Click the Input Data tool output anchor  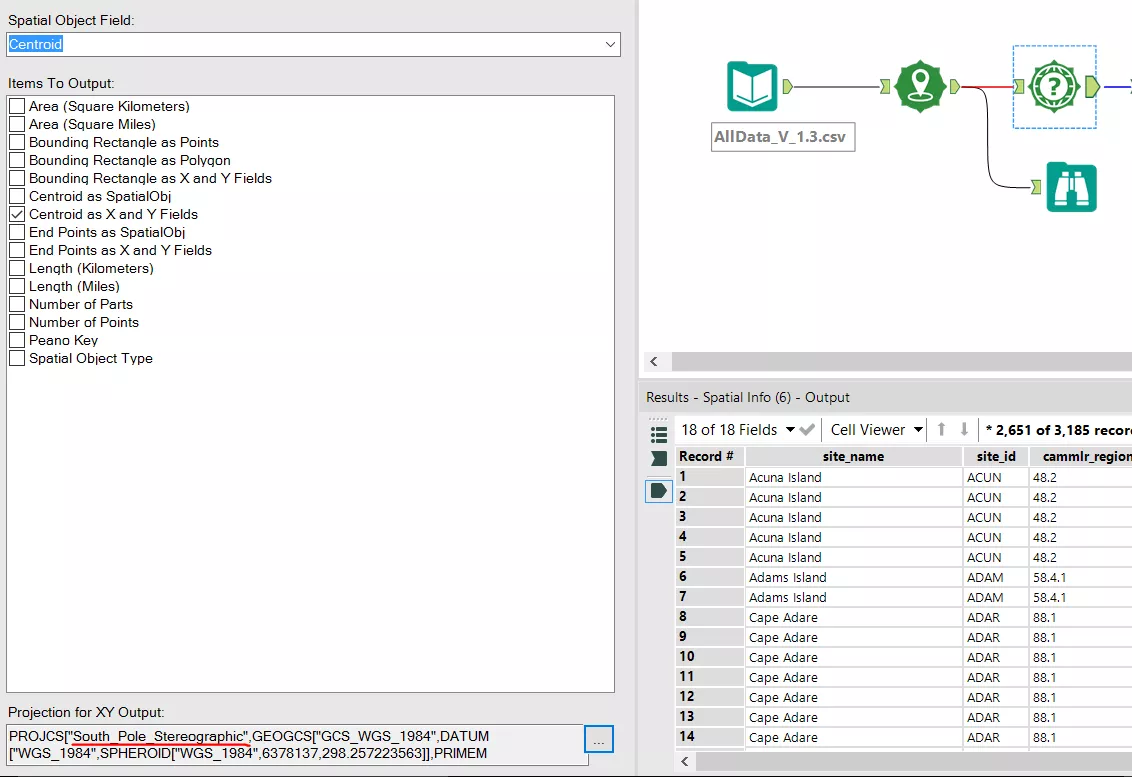[788, 87]
